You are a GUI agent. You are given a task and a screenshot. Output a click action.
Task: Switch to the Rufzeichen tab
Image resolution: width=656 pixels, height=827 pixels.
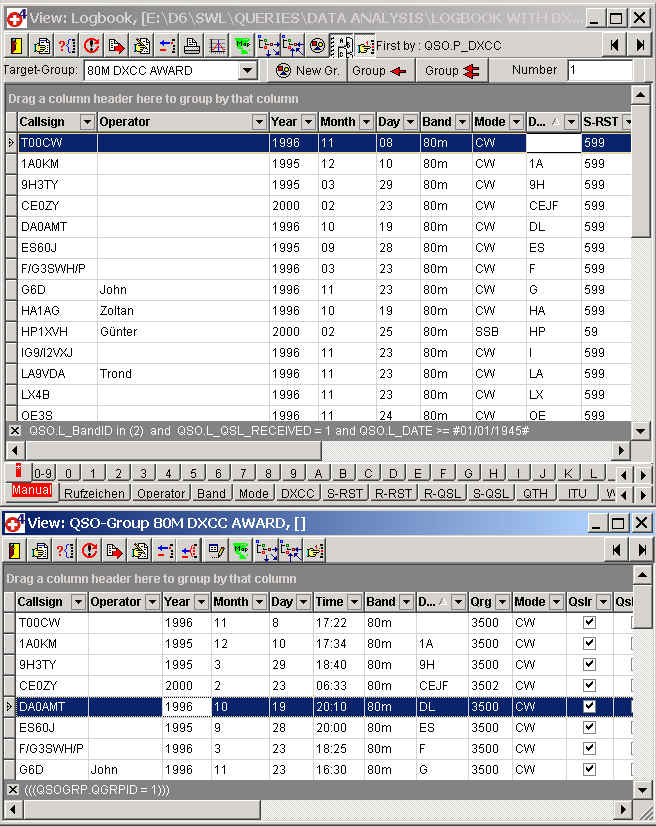coord(95,493)
